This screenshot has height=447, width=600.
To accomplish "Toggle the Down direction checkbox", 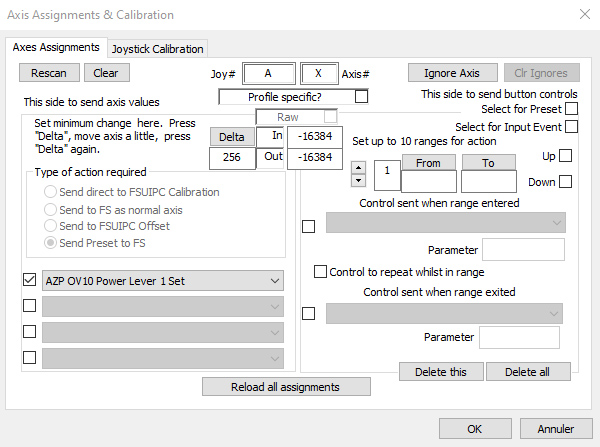I will click(x=566, y=182).
